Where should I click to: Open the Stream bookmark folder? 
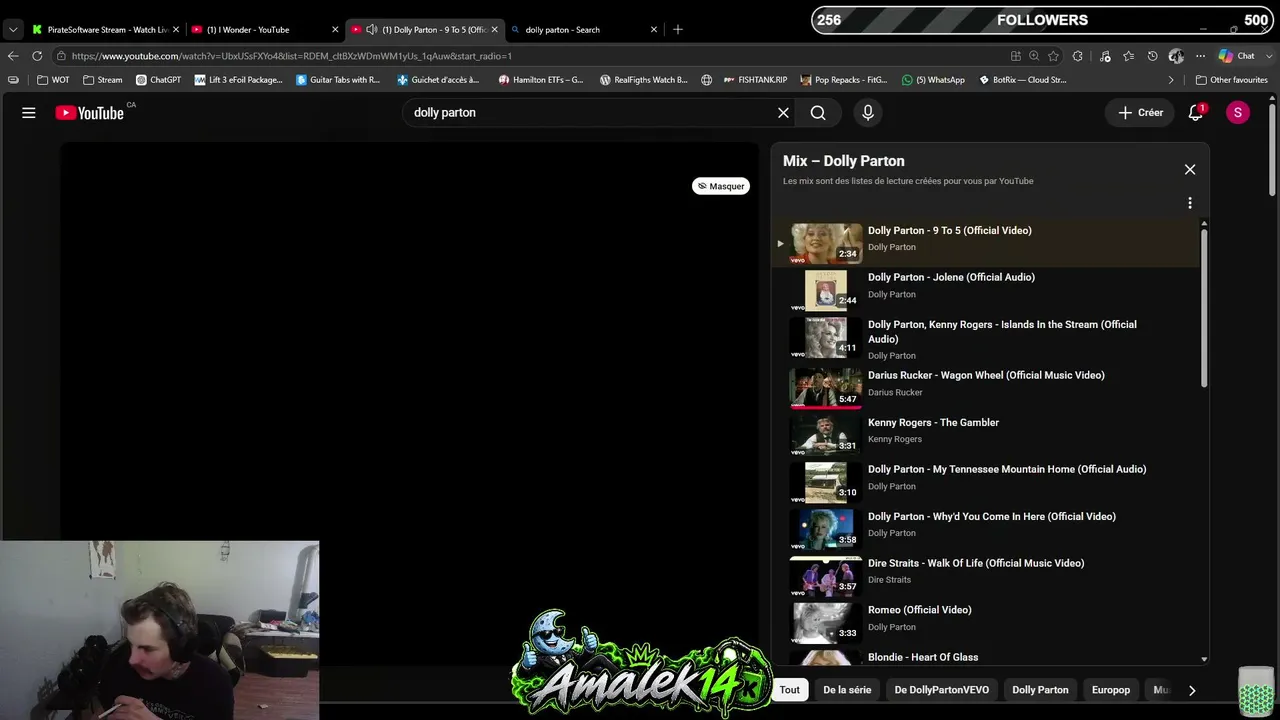(102, 80)
